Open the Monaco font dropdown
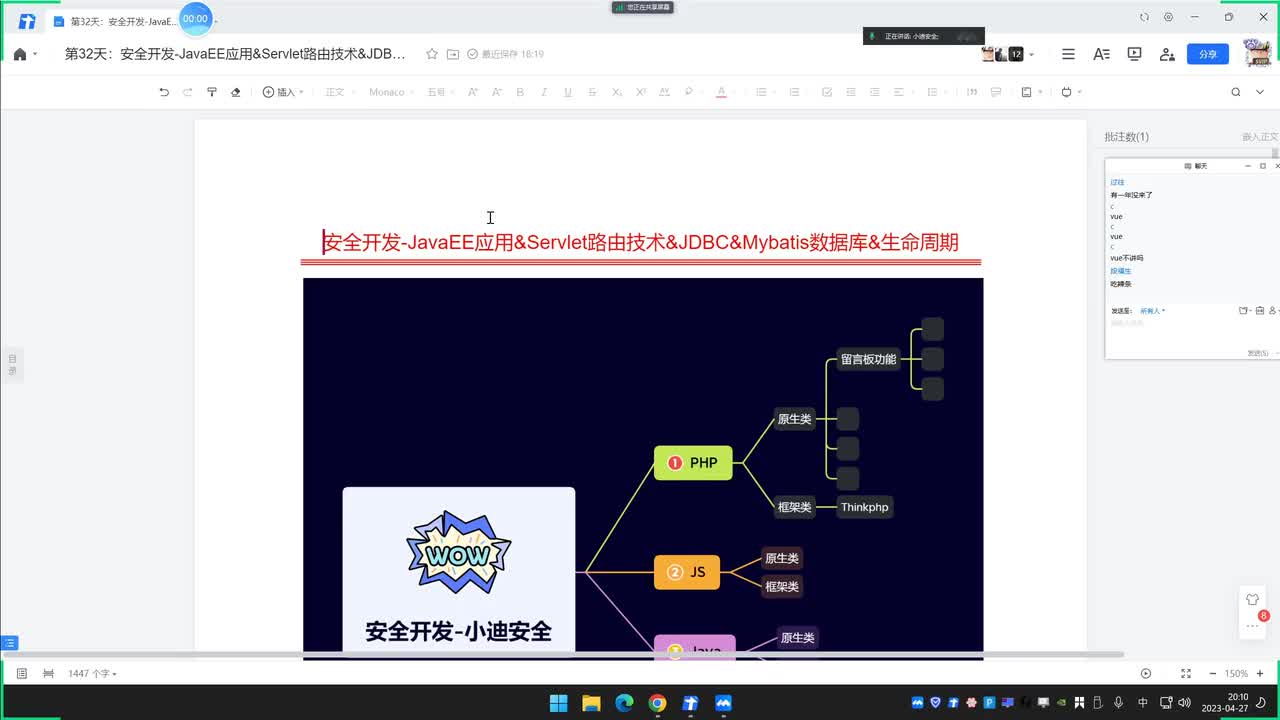 pos(391,92)
